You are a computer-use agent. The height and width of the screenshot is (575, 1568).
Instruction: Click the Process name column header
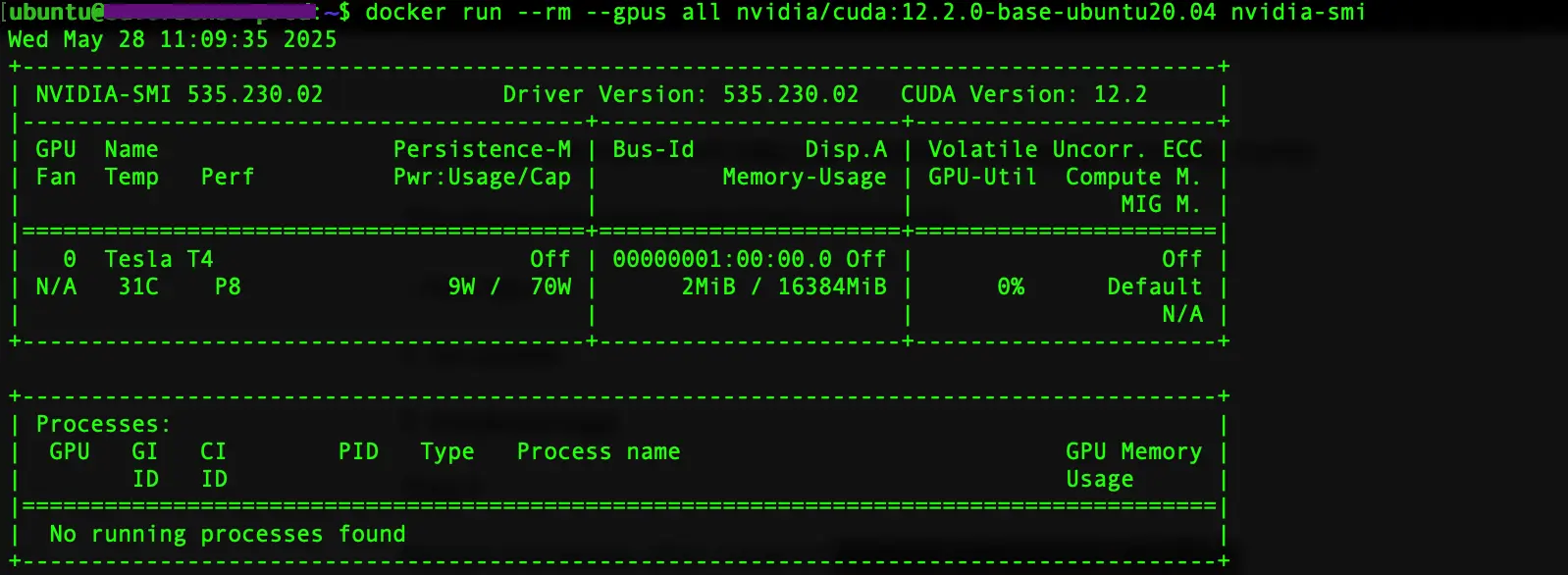[x=598, y=452]
